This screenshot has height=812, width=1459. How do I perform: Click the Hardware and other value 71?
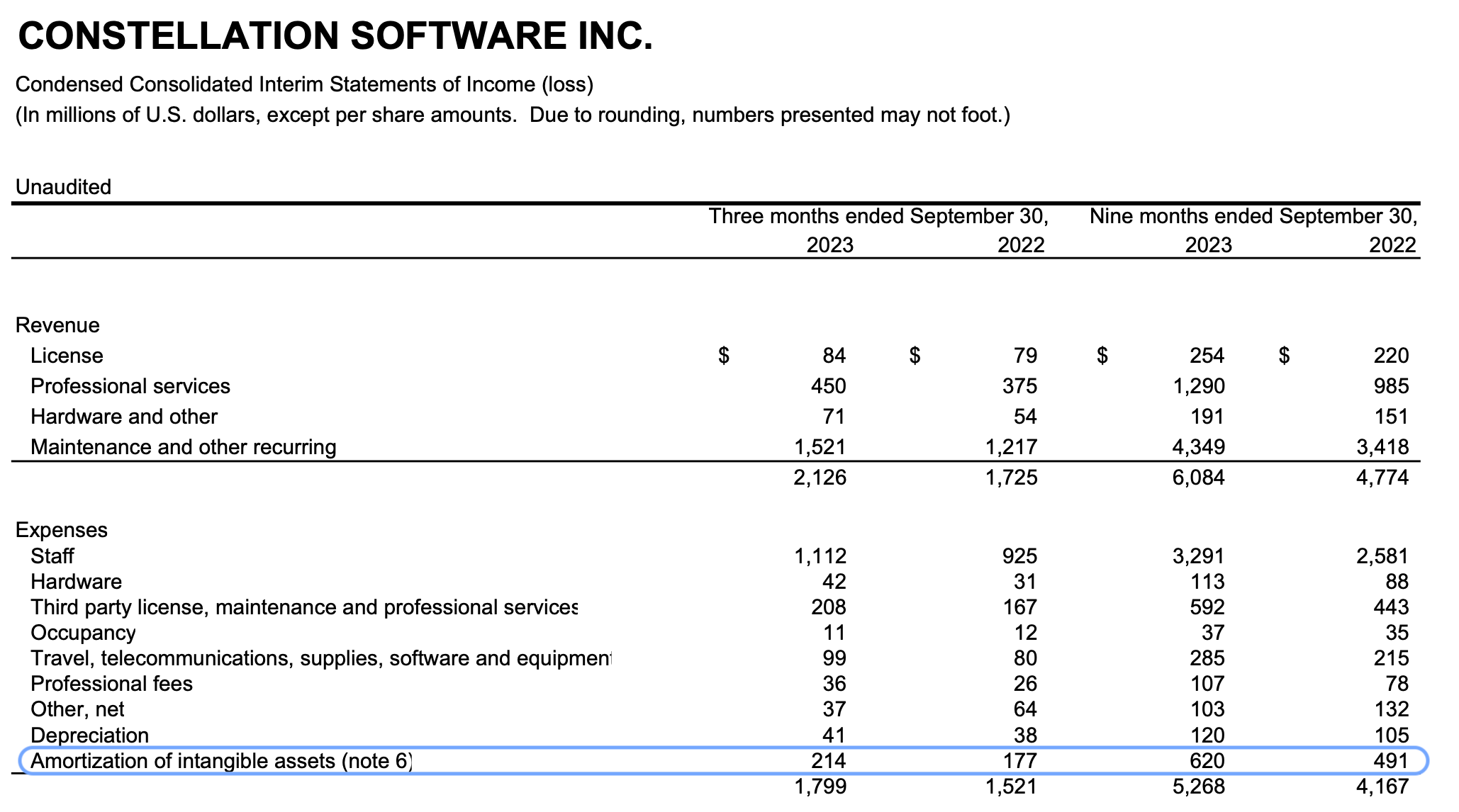click(834, 417)
